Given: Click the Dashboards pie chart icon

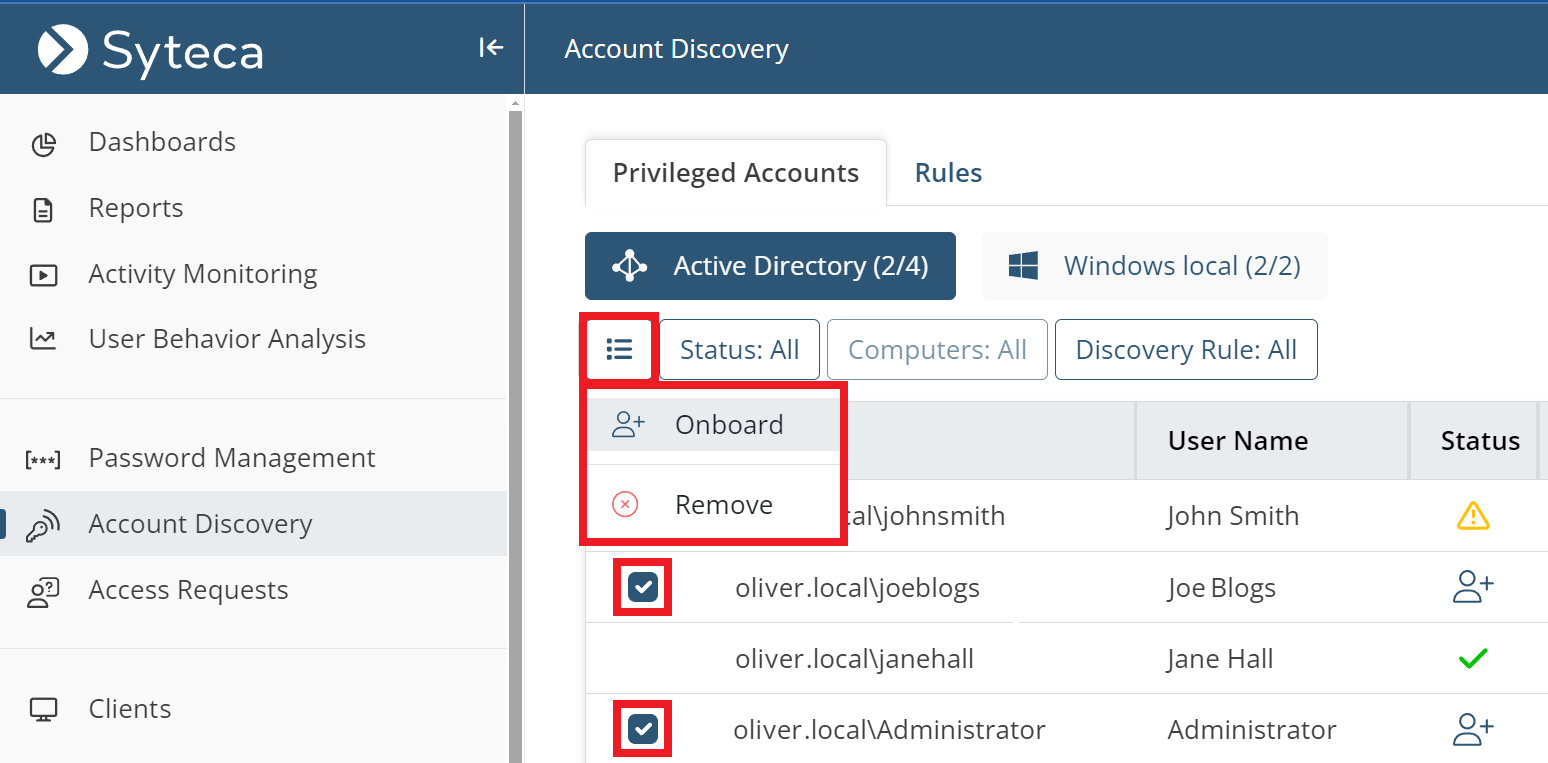Looking at the screenshot, I should coord(43,144).
